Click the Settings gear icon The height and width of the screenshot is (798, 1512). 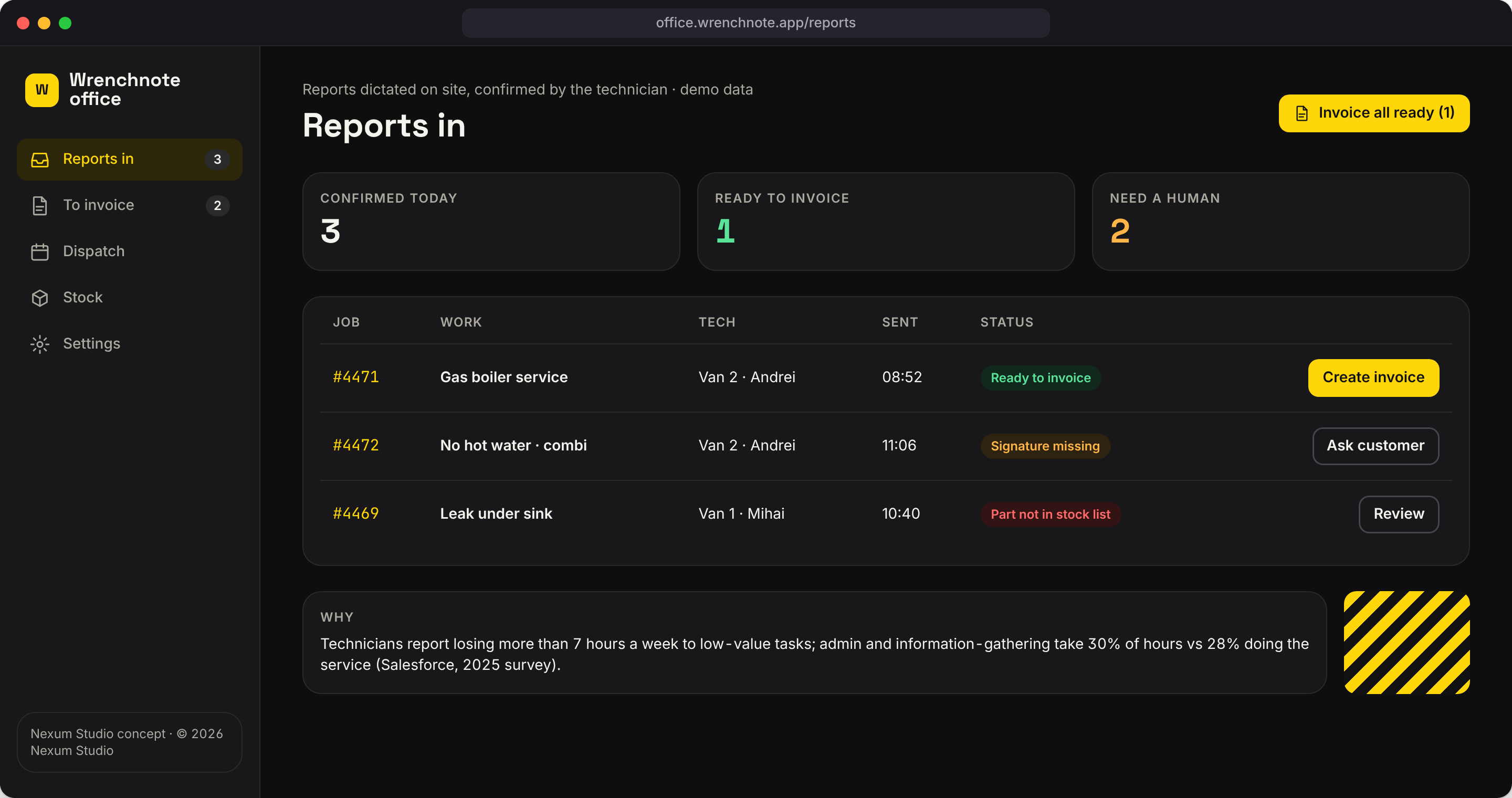tap(40, 344)
